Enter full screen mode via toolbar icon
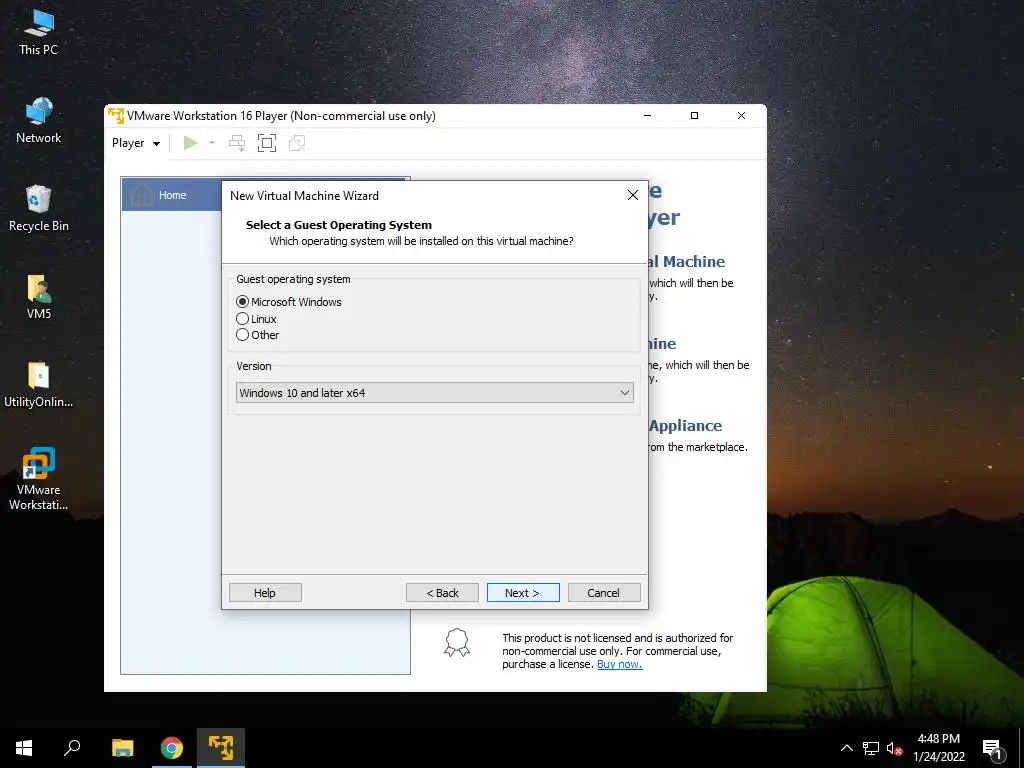Viewport: 1024px width, 768px height. click(x=266, y=143)
